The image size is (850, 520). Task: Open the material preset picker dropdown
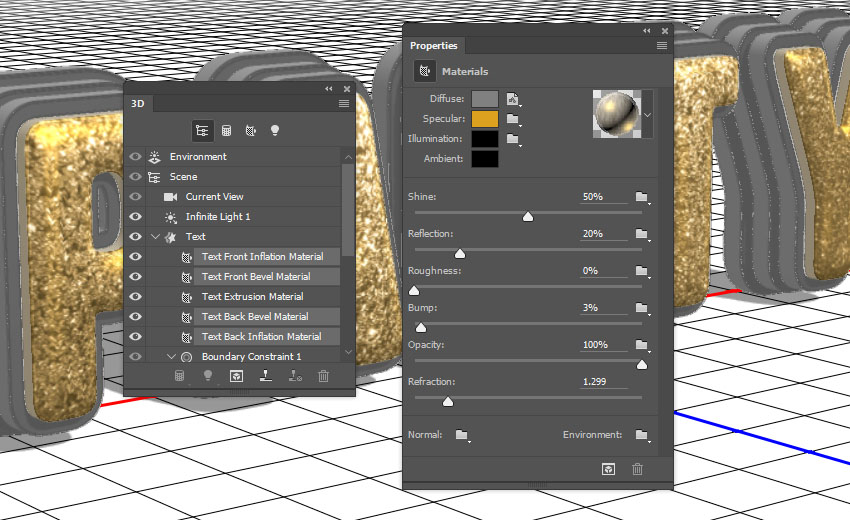(647, 115)
